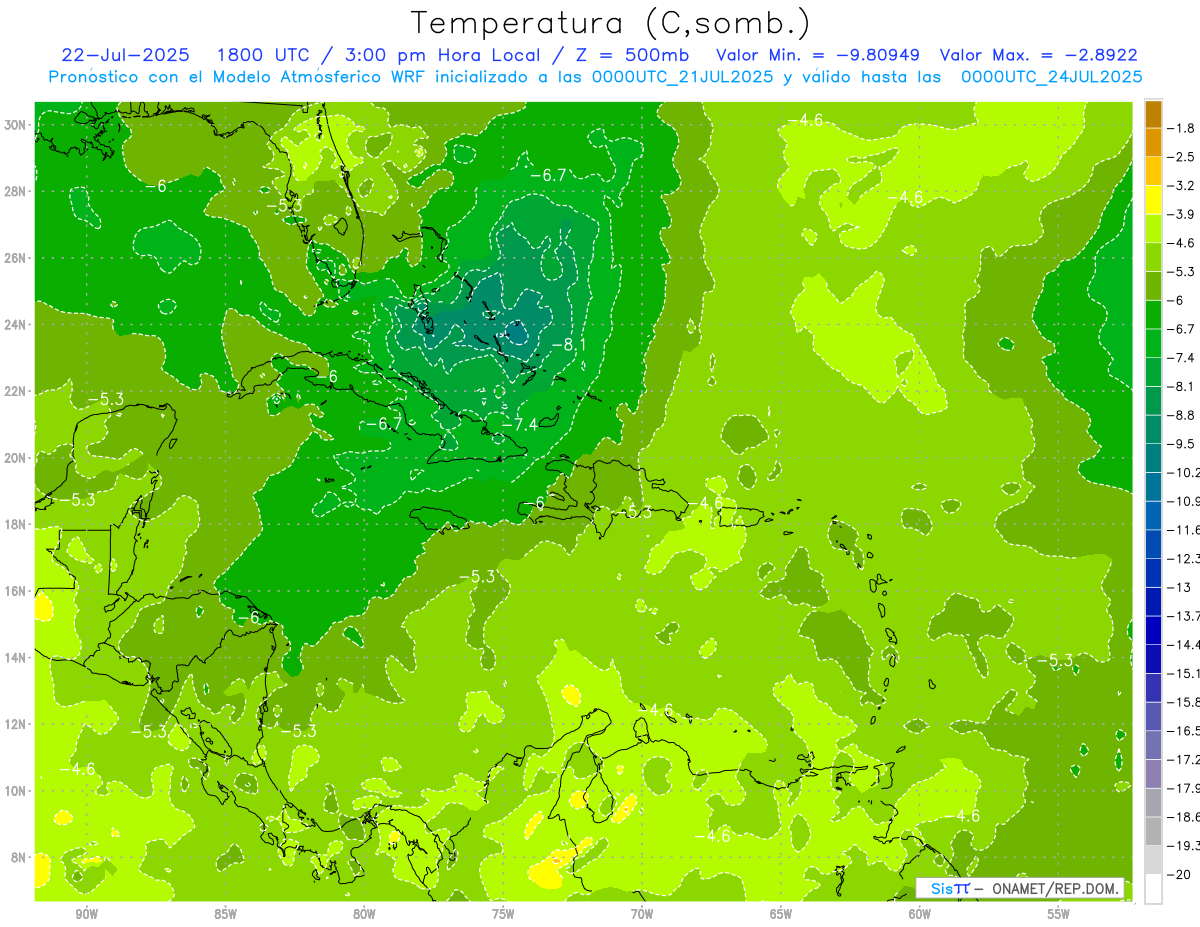Click the '0000UTC_24JUL2025' valid-until timestamp

(x=1051, y=76)
